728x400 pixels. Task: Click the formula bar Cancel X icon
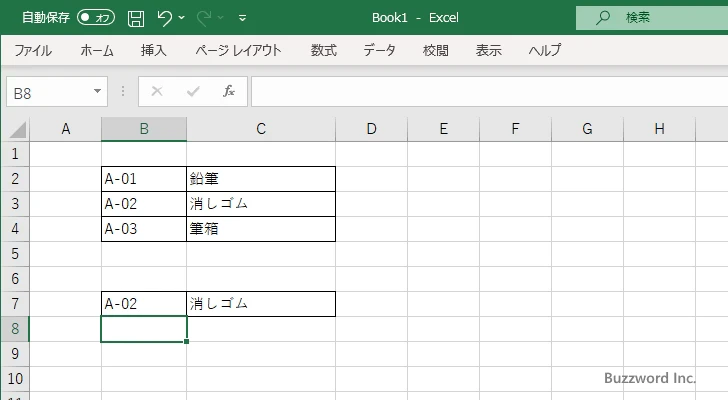click(x=157, y=91)
